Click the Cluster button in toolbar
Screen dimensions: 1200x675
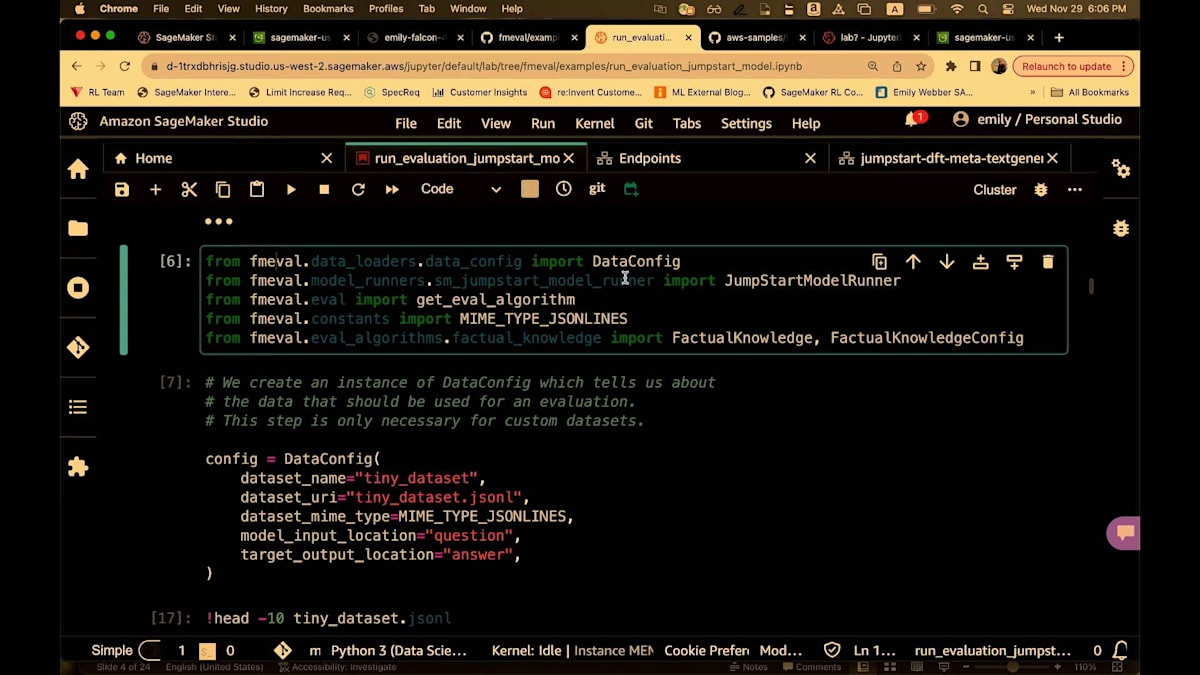pyautogui.click(x=995, y=190)
